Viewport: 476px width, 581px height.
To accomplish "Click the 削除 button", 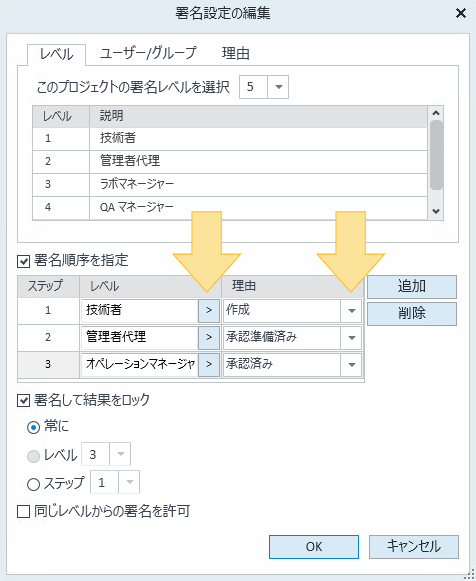I will pyautogui.click(x=412, y=314).
